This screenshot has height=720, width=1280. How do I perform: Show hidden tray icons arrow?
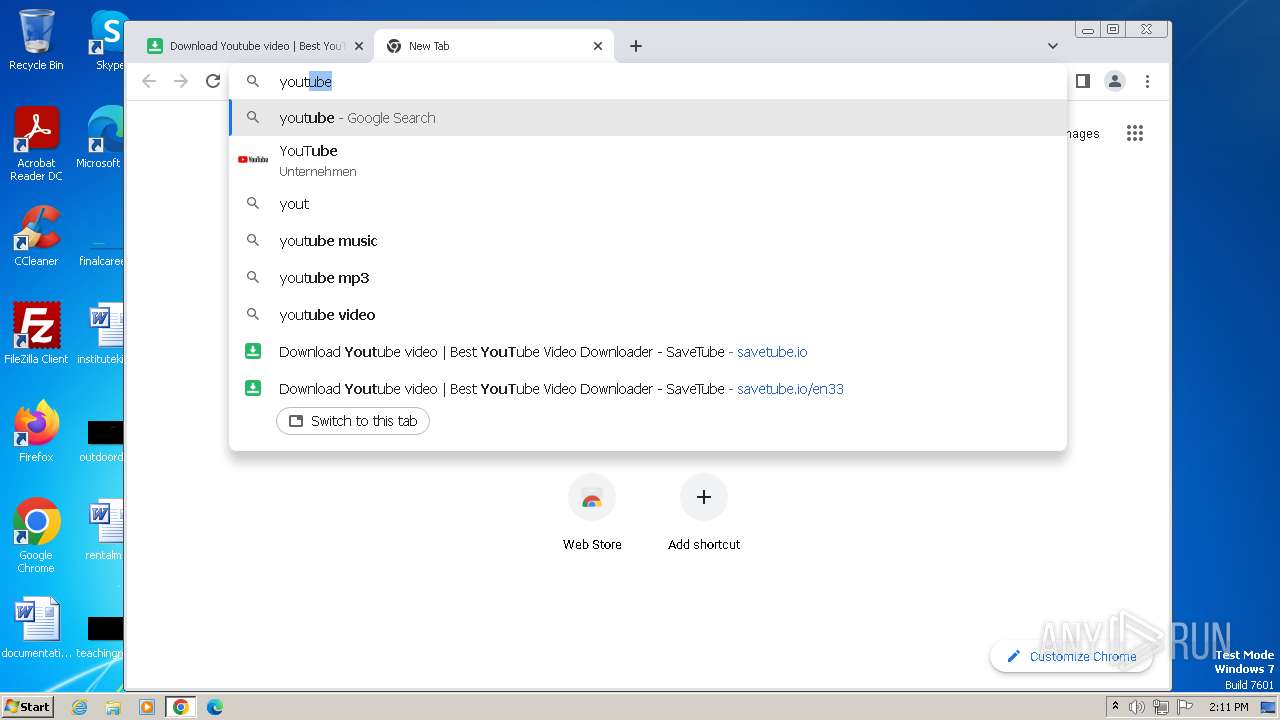[x=1115, y=706]
